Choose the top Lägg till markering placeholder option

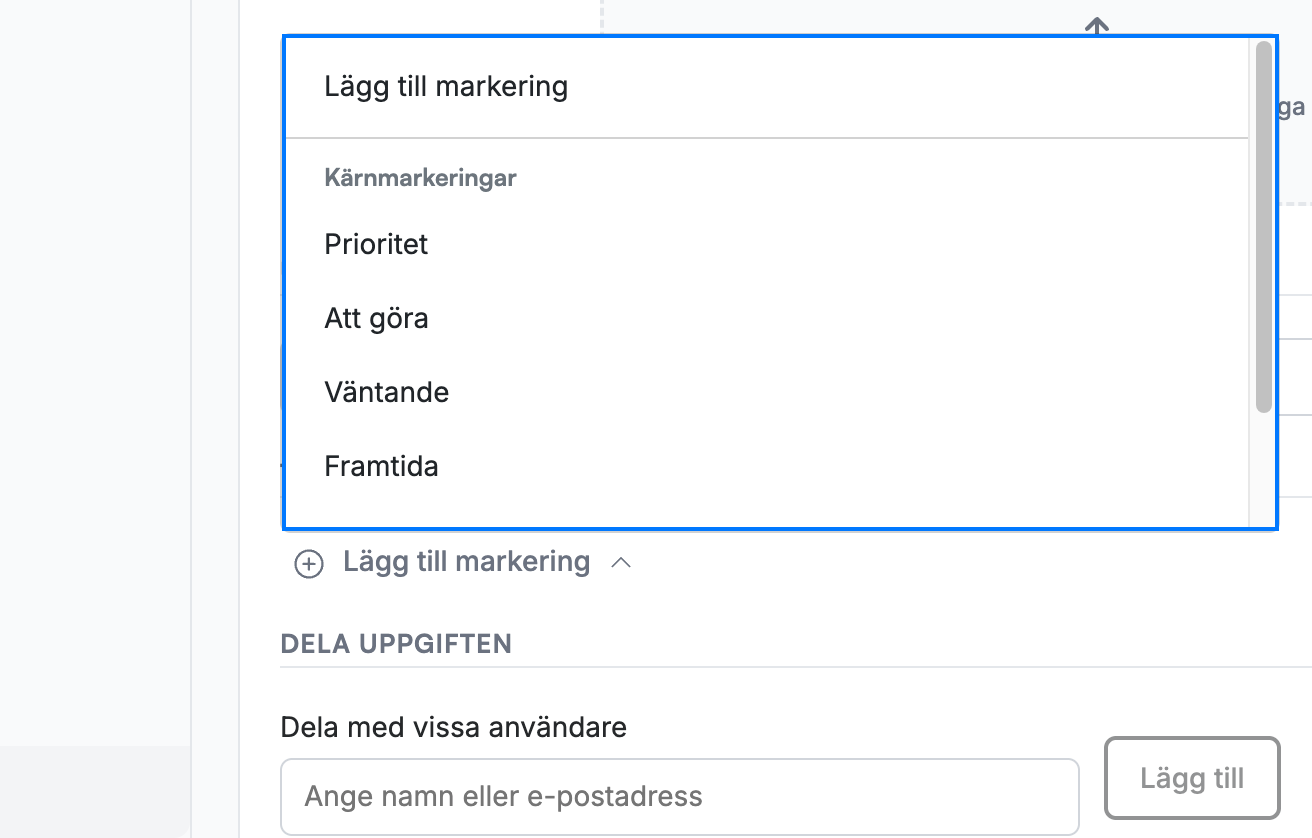(x=767, y=87)
